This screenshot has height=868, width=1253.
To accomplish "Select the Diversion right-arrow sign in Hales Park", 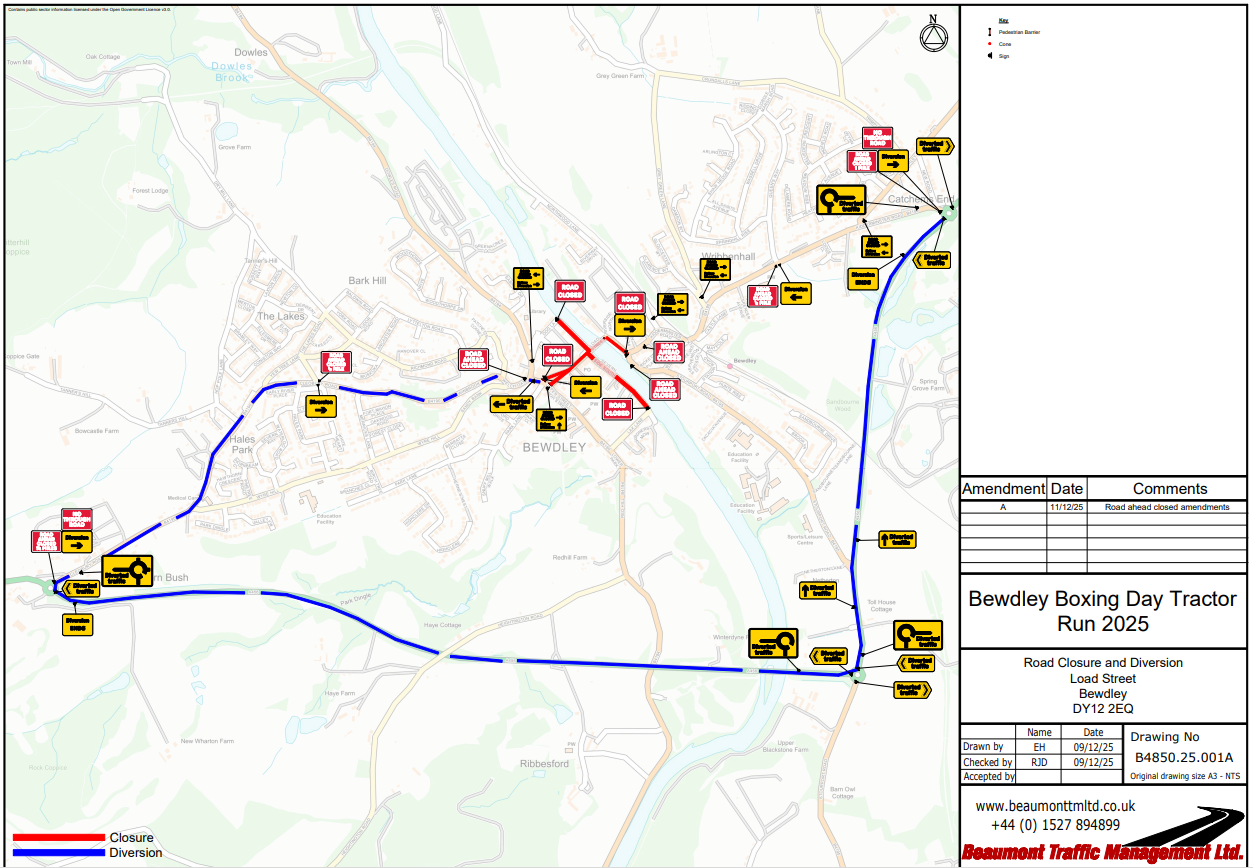I will click(x=322, y=406).
